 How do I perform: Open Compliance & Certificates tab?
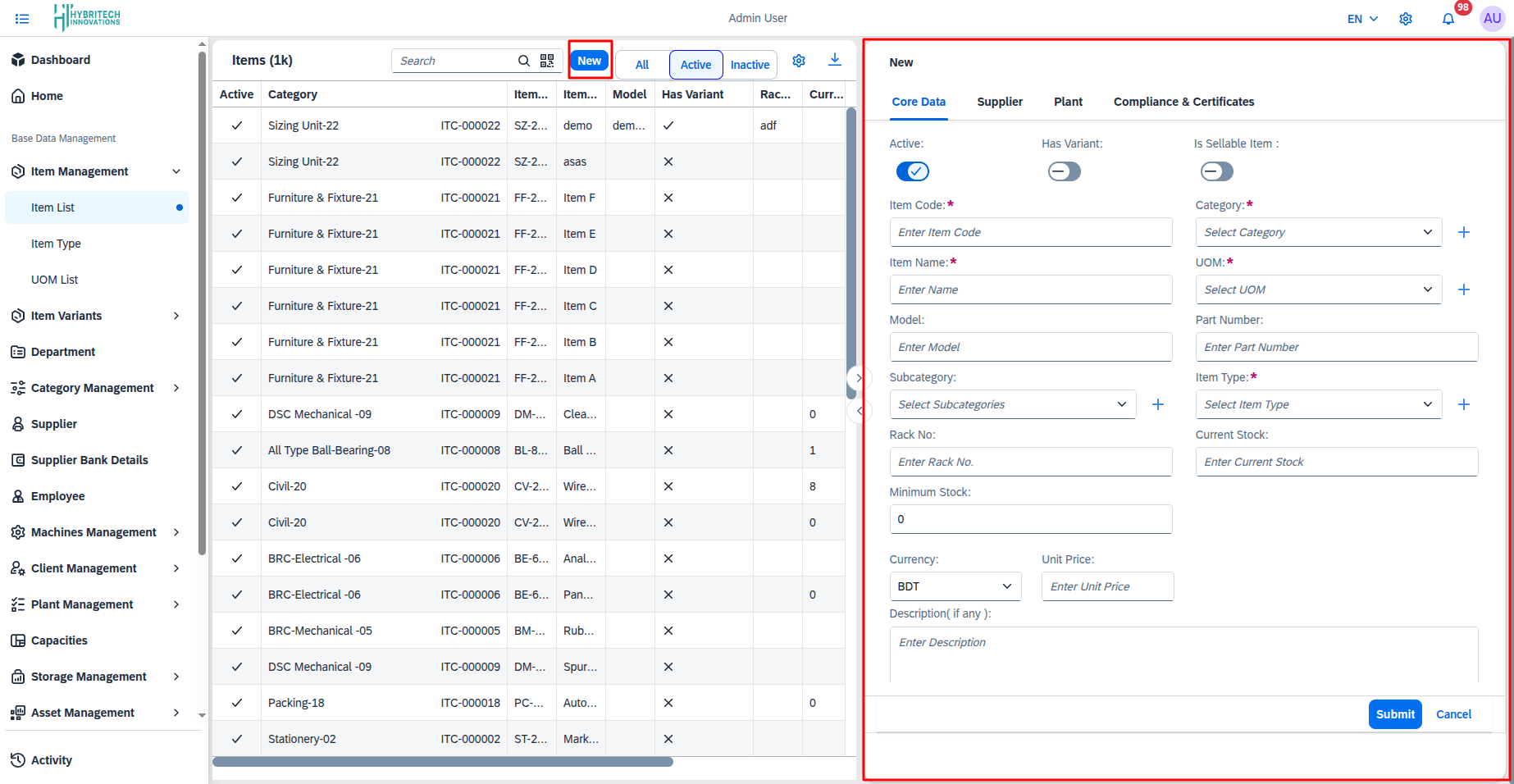[1183, 102]
